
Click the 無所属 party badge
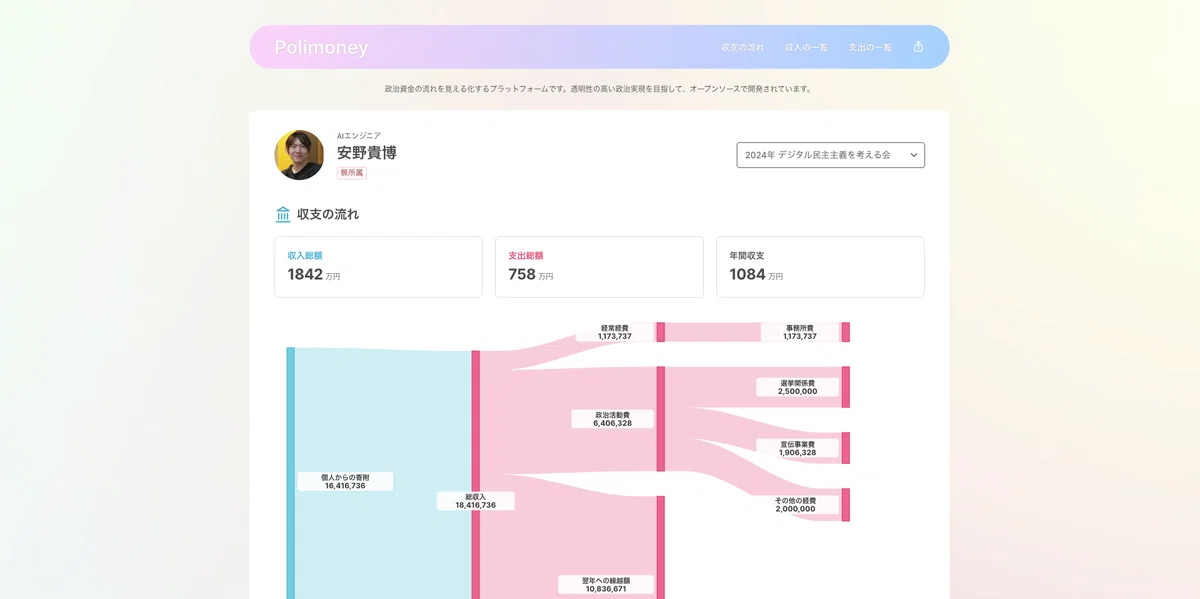[352, 173]
